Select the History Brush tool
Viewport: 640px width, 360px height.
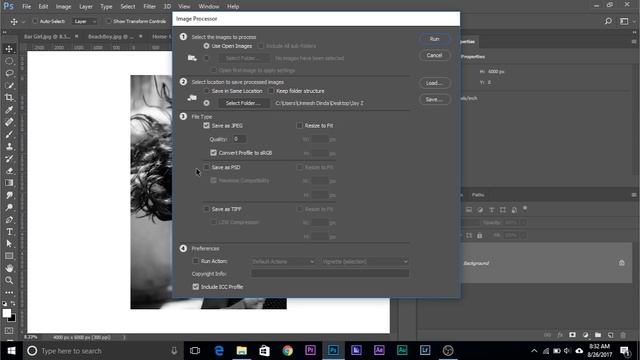[x=9, y=159]
